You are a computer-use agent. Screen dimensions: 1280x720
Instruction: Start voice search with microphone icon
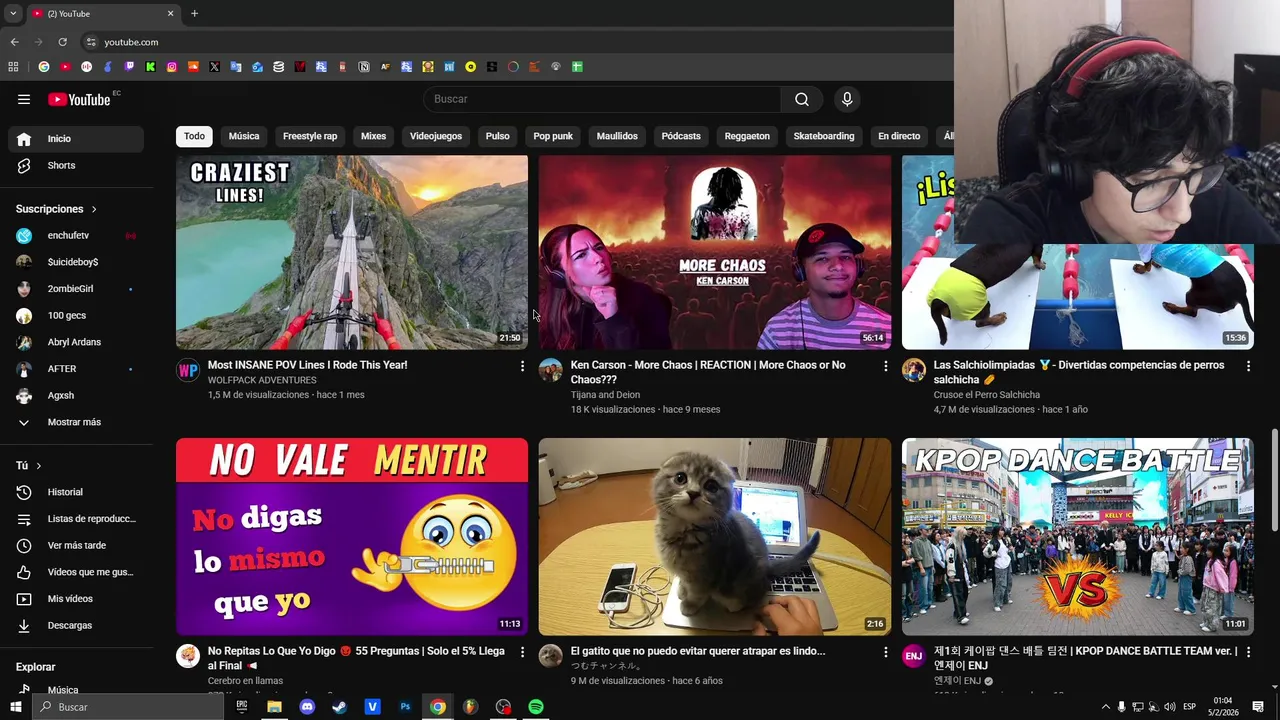coord(847,99)
